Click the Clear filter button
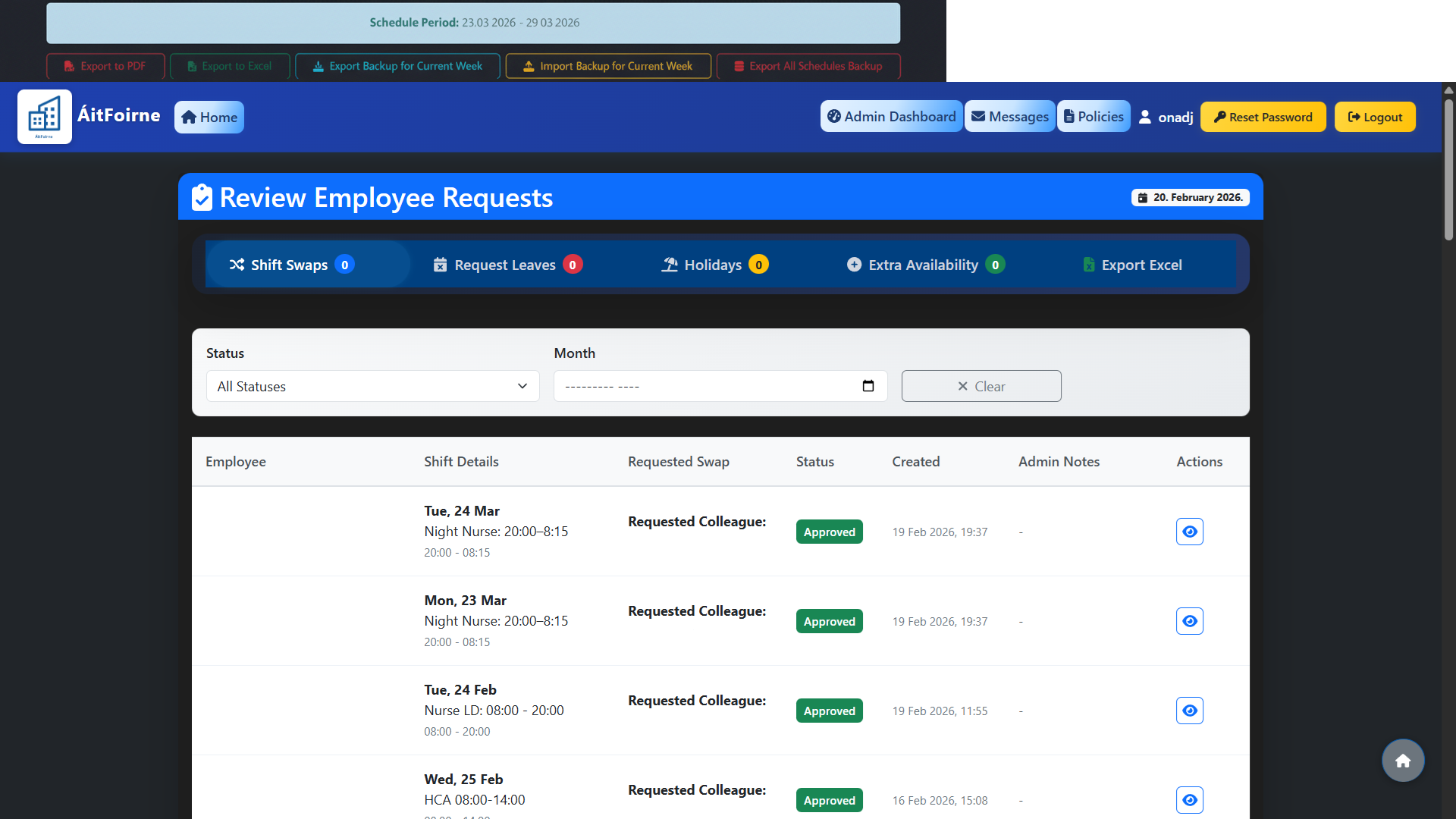Screen dimensions: 1456x819 pyautogui.click(x=981, y=386)
